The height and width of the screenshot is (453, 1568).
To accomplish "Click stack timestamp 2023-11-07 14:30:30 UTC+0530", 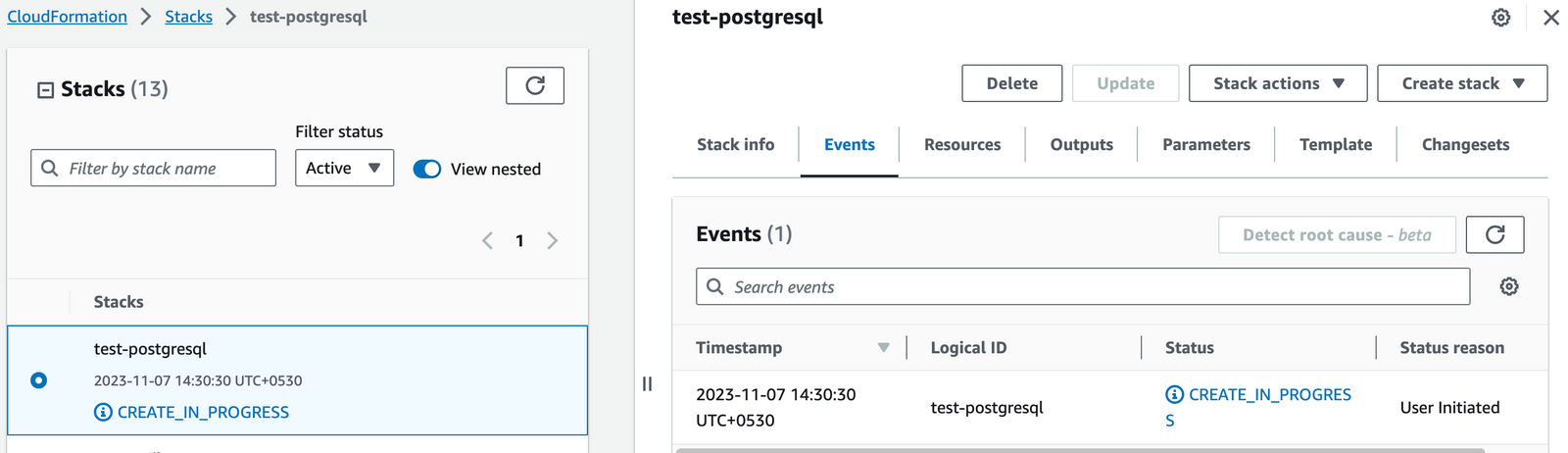I will (198, 380).
